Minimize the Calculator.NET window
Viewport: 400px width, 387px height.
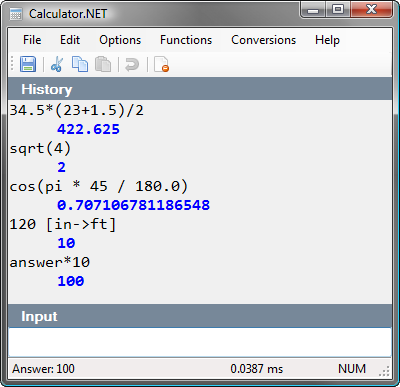coord(313,10)
